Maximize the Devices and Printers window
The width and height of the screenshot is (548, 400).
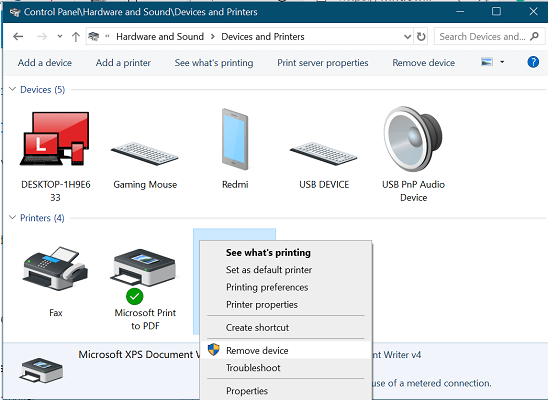click(496, 12)
